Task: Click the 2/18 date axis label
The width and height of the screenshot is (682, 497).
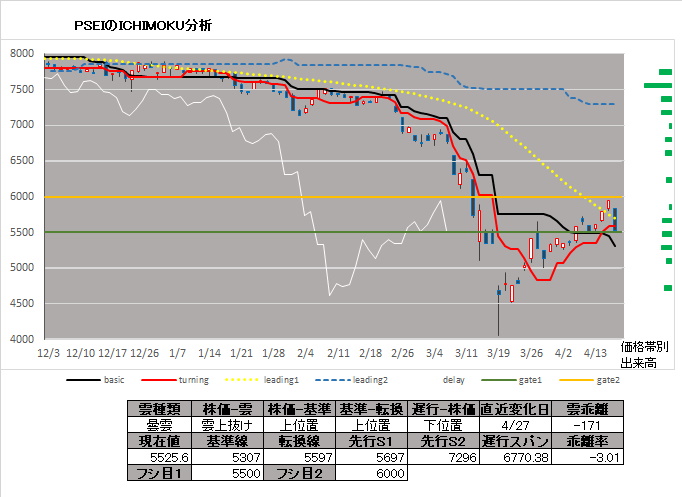Action: (371, 353)
